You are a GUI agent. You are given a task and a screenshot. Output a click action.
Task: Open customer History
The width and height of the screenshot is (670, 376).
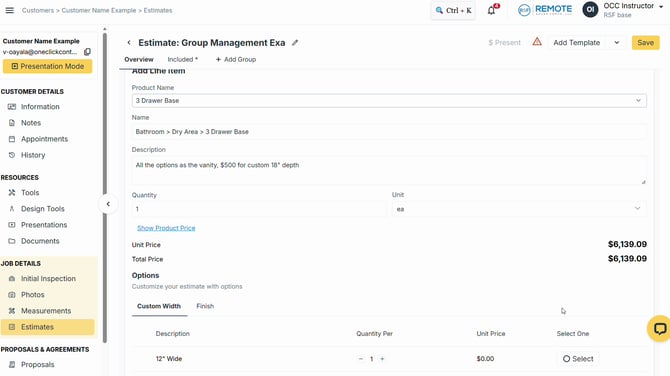click(x=33, y=155)
